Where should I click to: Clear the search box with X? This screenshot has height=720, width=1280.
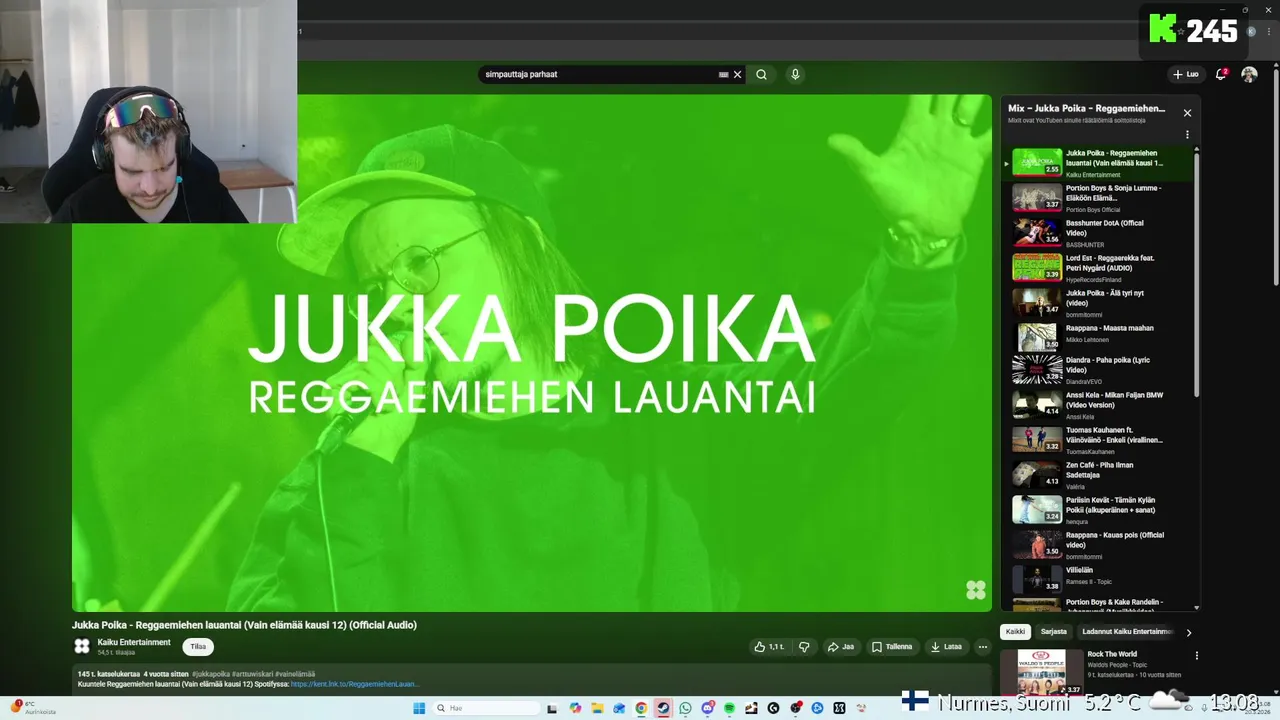pos(738,74)
